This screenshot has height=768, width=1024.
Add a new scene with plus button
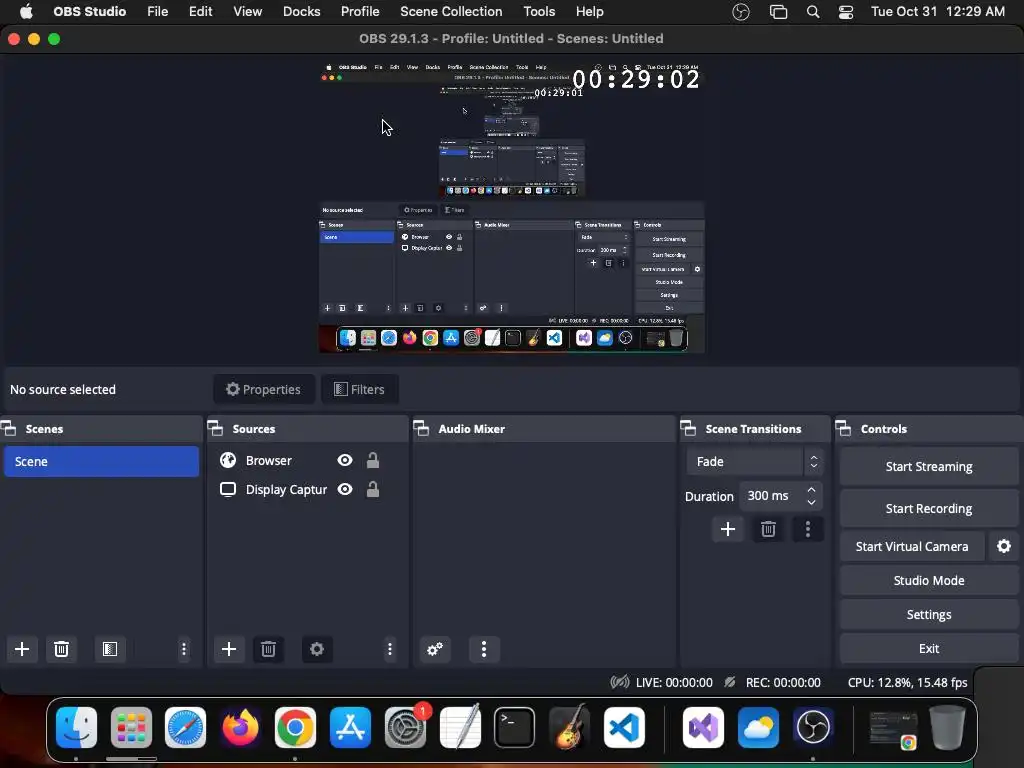(22, 649)
